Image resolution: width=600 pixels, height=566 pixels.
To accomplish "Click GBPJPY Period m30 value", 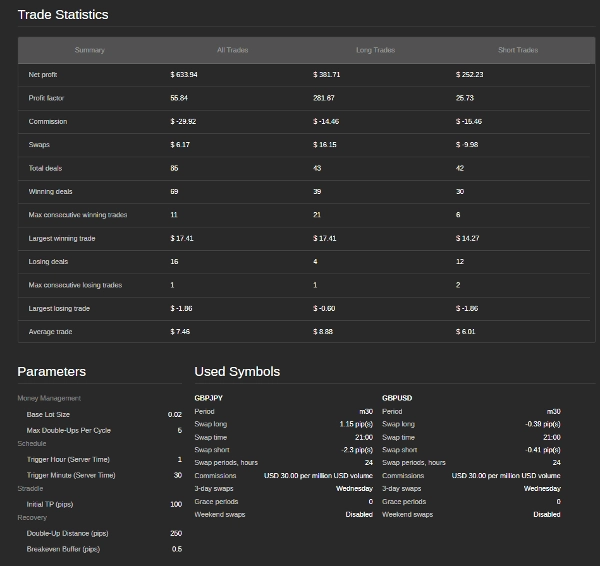I will click(366, 411).
